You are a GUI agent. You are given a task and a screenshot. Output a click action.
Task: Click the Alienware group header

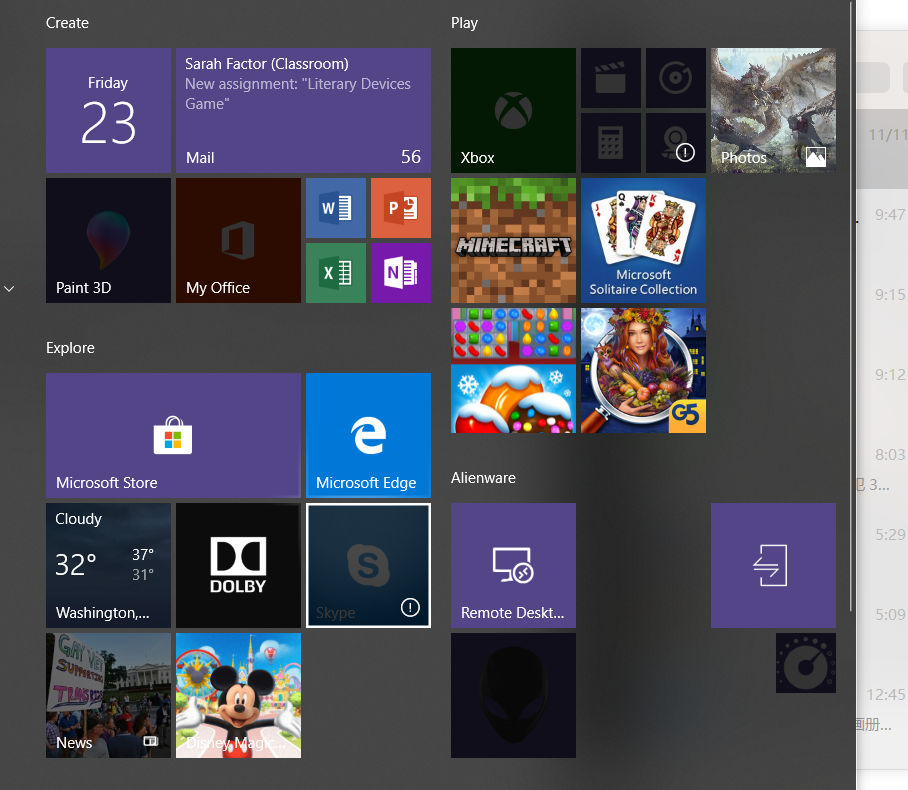click(484, 478)
